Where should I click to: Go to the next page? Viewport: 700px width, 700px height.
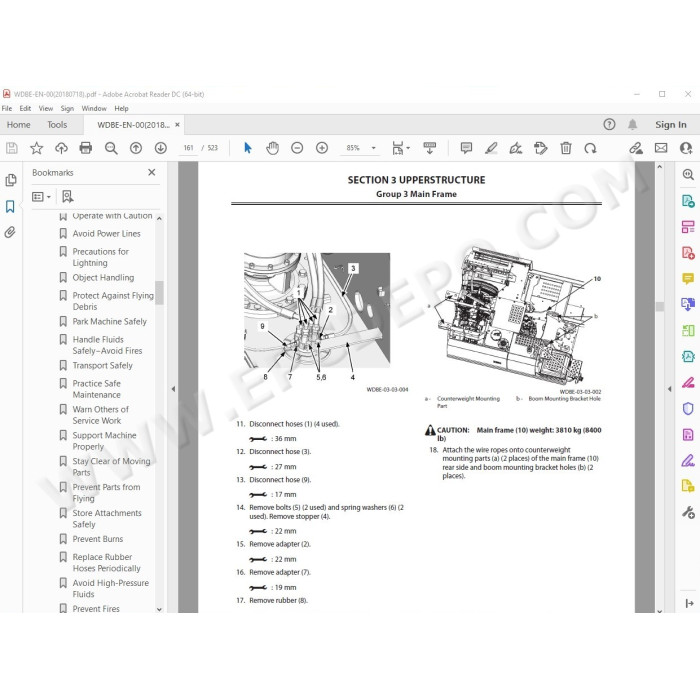pyautogui.click(x=161, y=148)
